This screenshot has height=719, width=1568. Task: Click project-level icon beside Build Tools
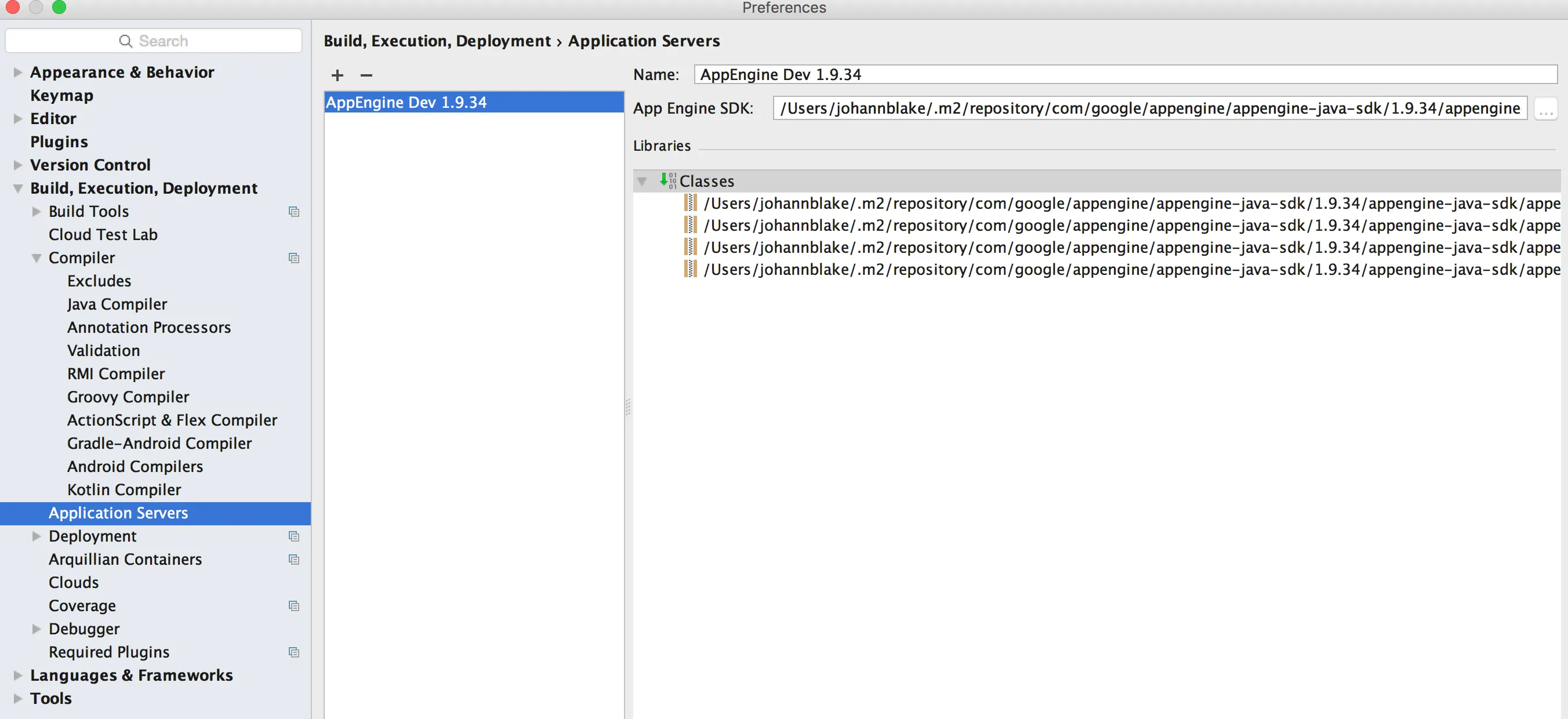(294, 211)
